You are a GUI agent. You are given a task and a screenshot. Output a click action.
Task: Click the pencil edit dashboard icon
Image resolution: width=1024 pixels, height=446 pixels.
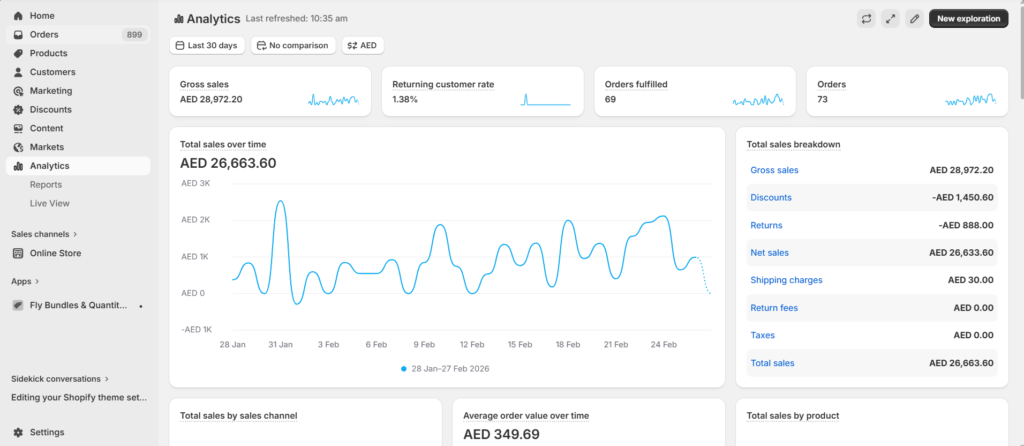click(x=914, y=19)
